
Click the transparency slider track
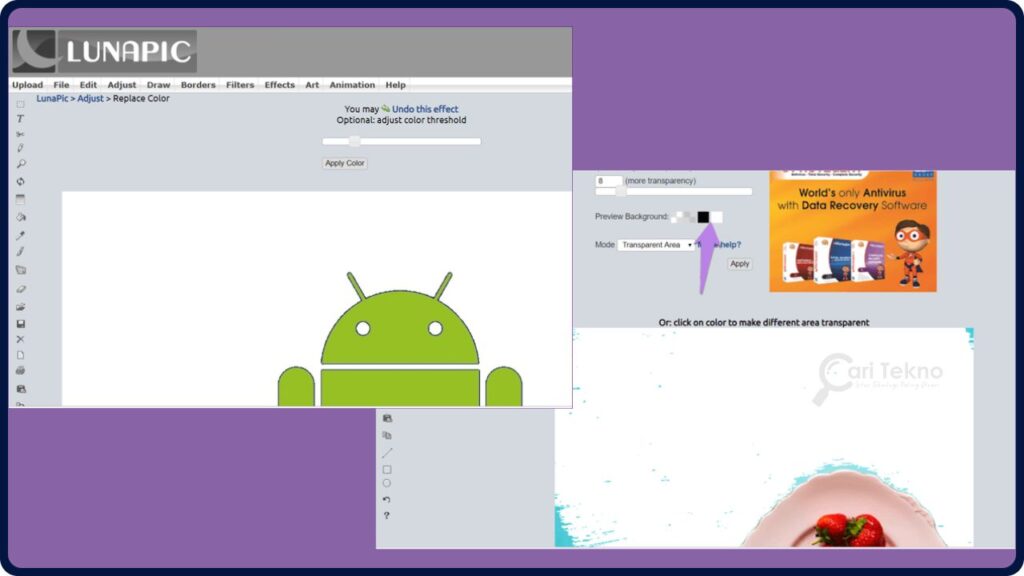point(674,191)
